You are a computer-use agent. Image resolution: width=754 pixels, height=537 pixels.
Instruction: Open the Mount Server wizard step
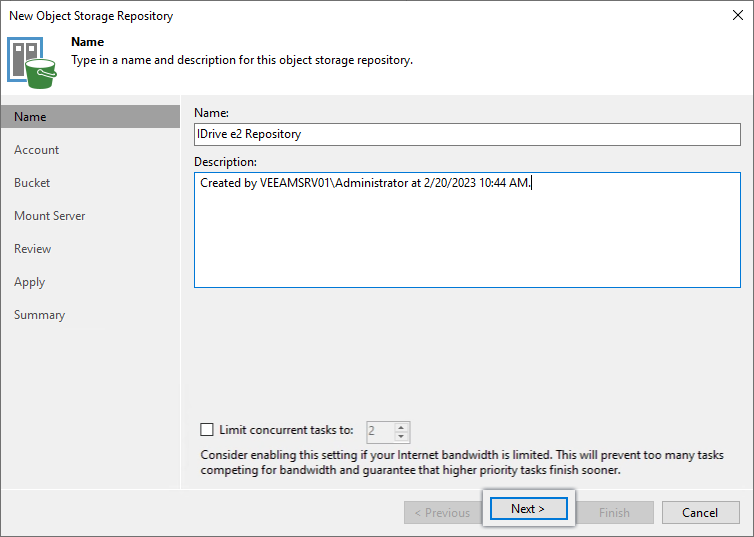tap(50, 216)
